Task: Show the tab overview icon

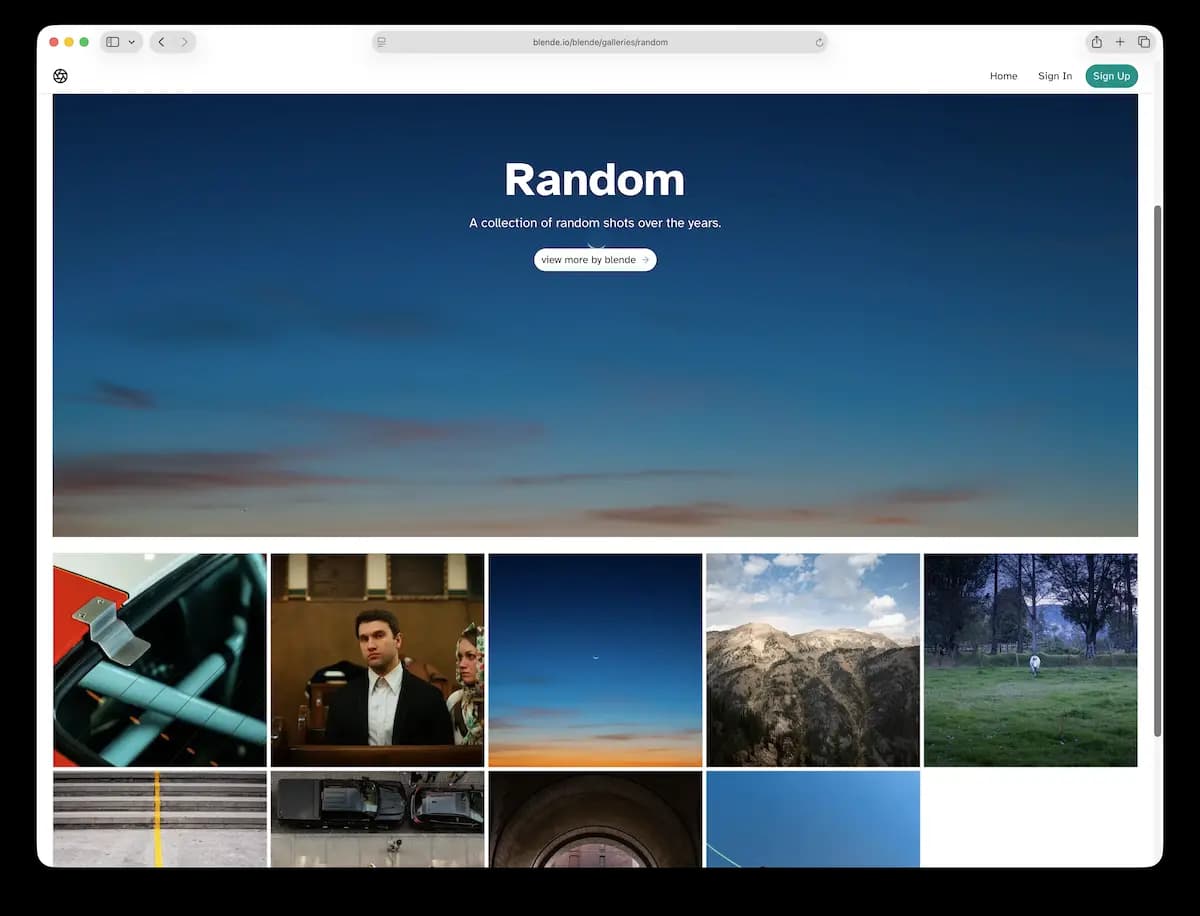Action: click(1144, 42)
